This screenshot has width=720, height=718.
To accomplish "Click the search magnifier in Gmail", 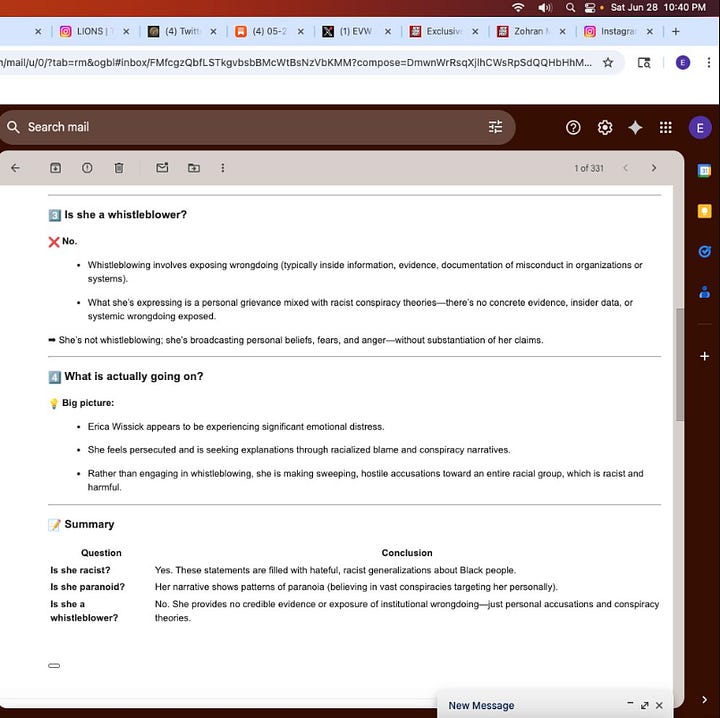I will [13, 127].
